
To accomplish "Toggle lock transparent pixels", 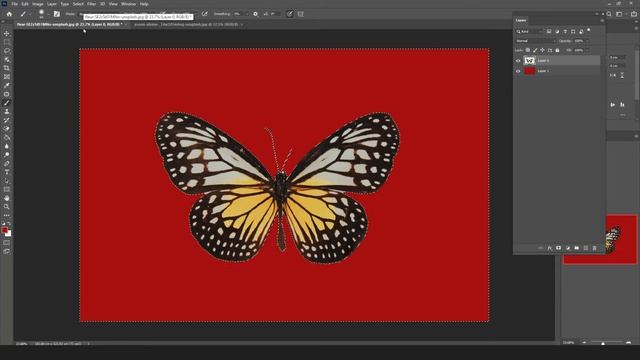I will coord(528,50).
